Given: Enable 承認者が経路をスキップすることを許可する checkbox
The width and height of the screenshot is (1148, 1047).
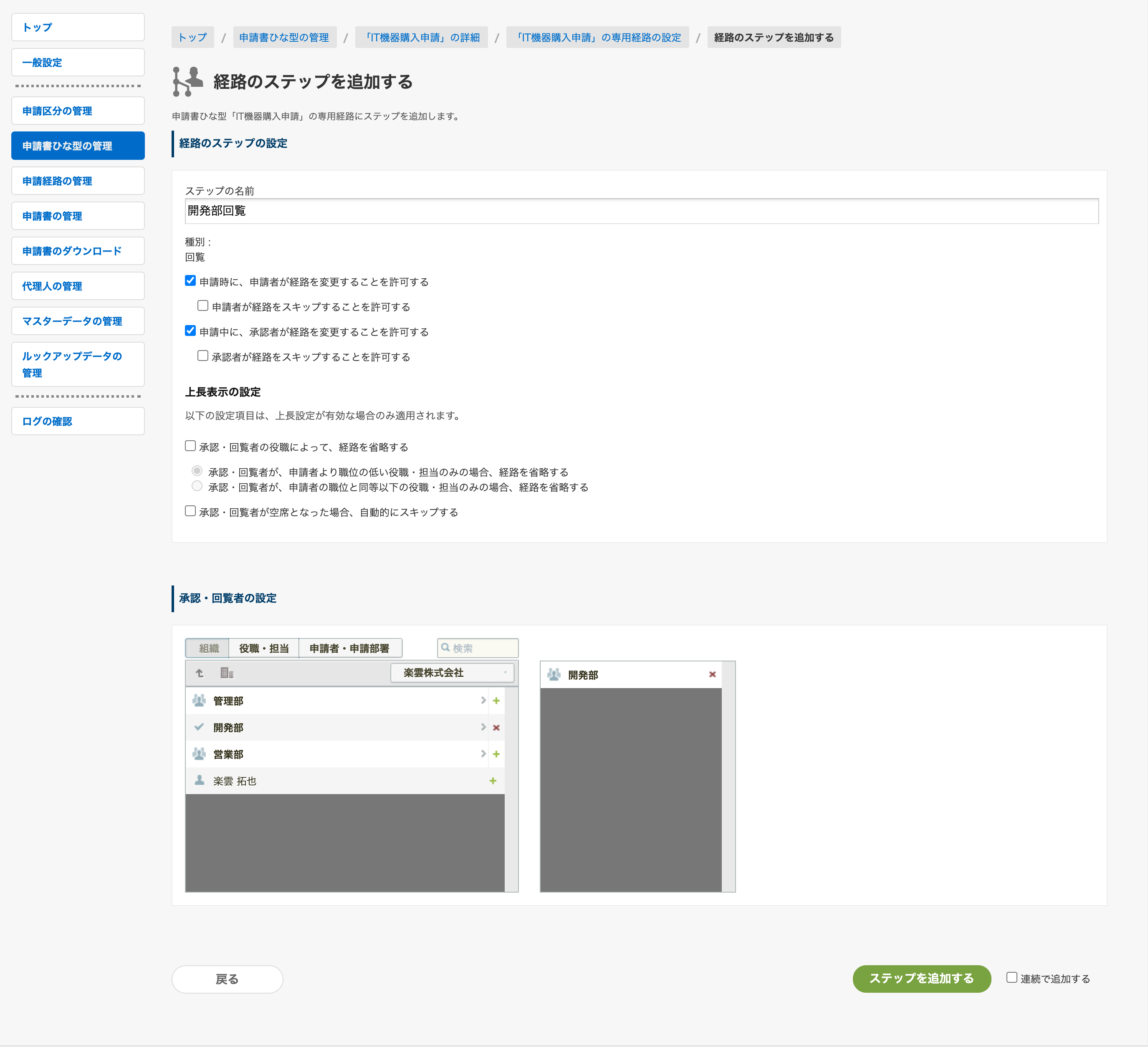Looking at the screenshot, I should [x=203, y=356].
